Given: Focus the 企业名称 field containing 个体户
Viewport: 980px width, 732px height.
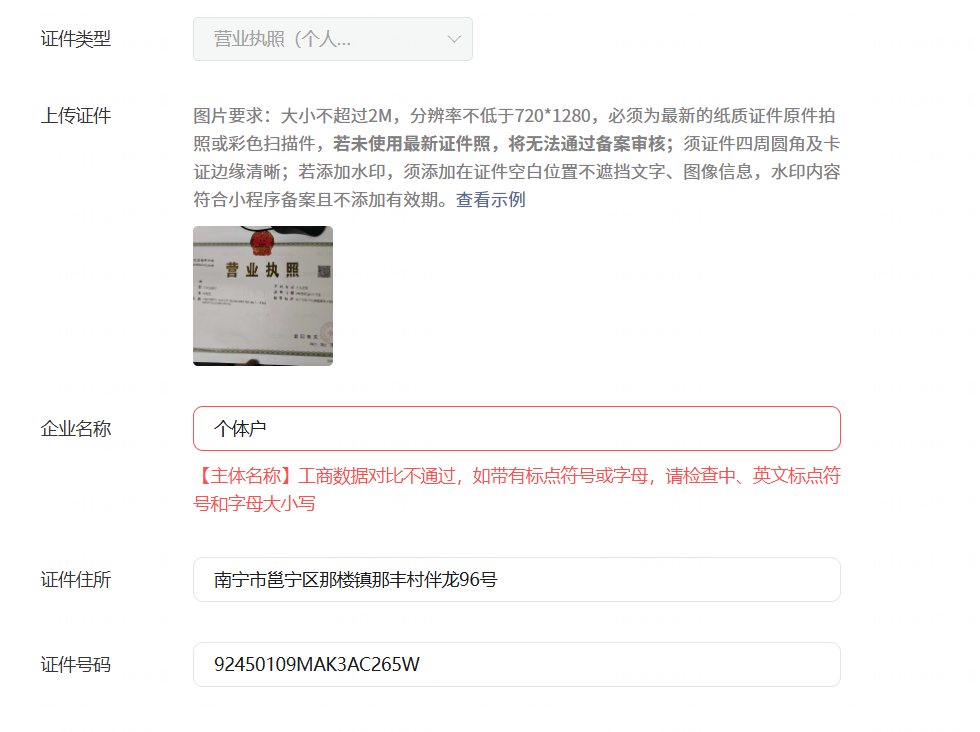Looking at the screenshot, I should (x=516, y=428).
